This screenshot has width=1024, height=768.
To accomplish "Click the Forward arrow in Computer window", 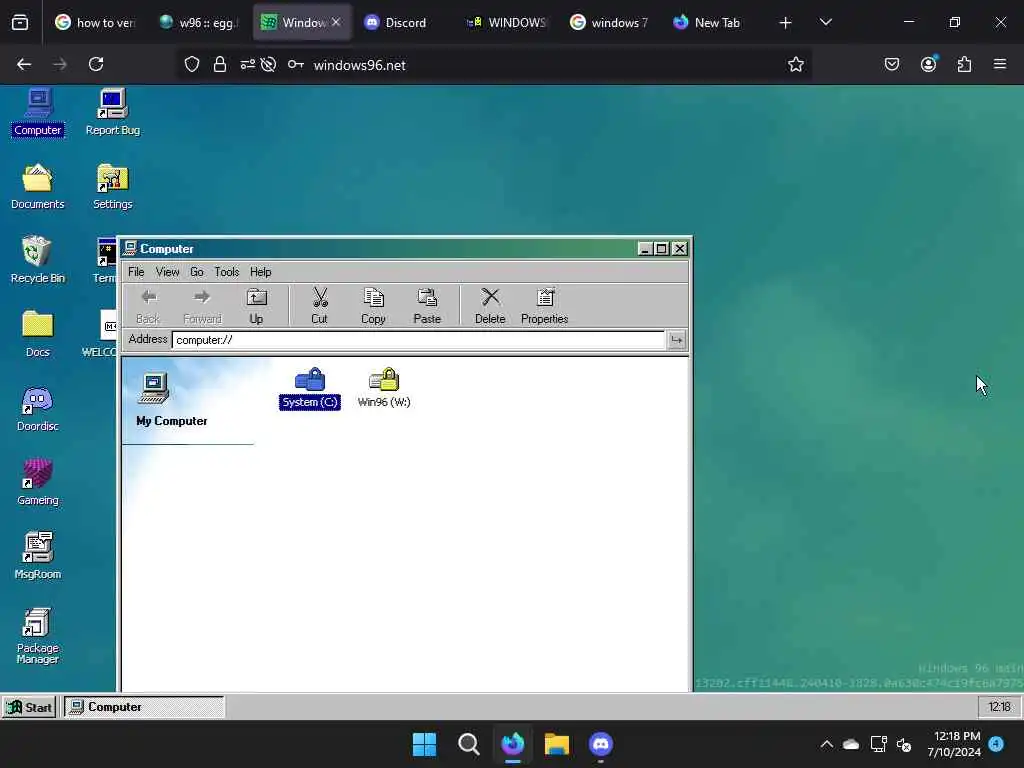I will point(202,306).
